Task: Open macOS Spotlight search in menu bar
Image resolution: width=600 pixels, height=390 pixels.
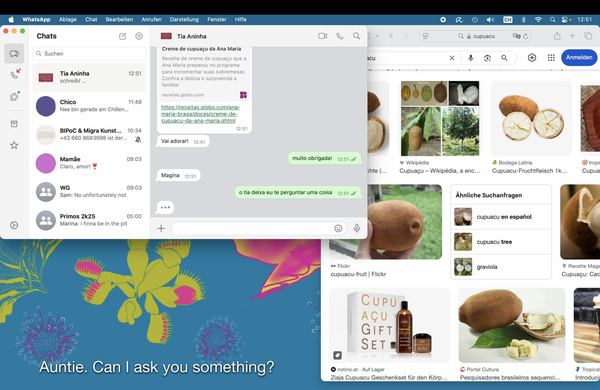Action: 553,20
